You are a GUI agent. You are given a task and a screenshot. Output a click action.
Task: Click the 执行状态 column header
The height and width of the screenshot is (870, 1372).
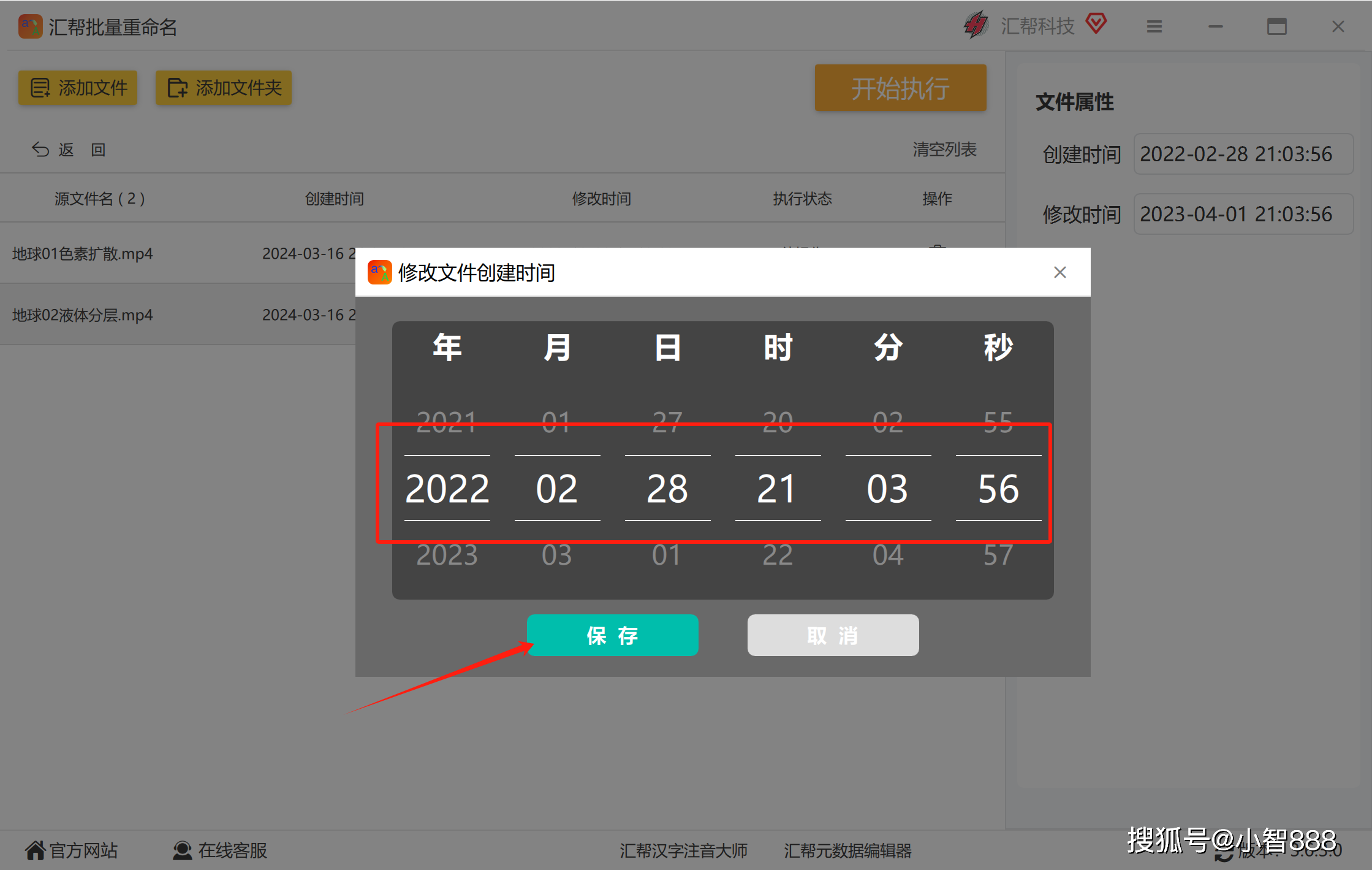(803, 199)
